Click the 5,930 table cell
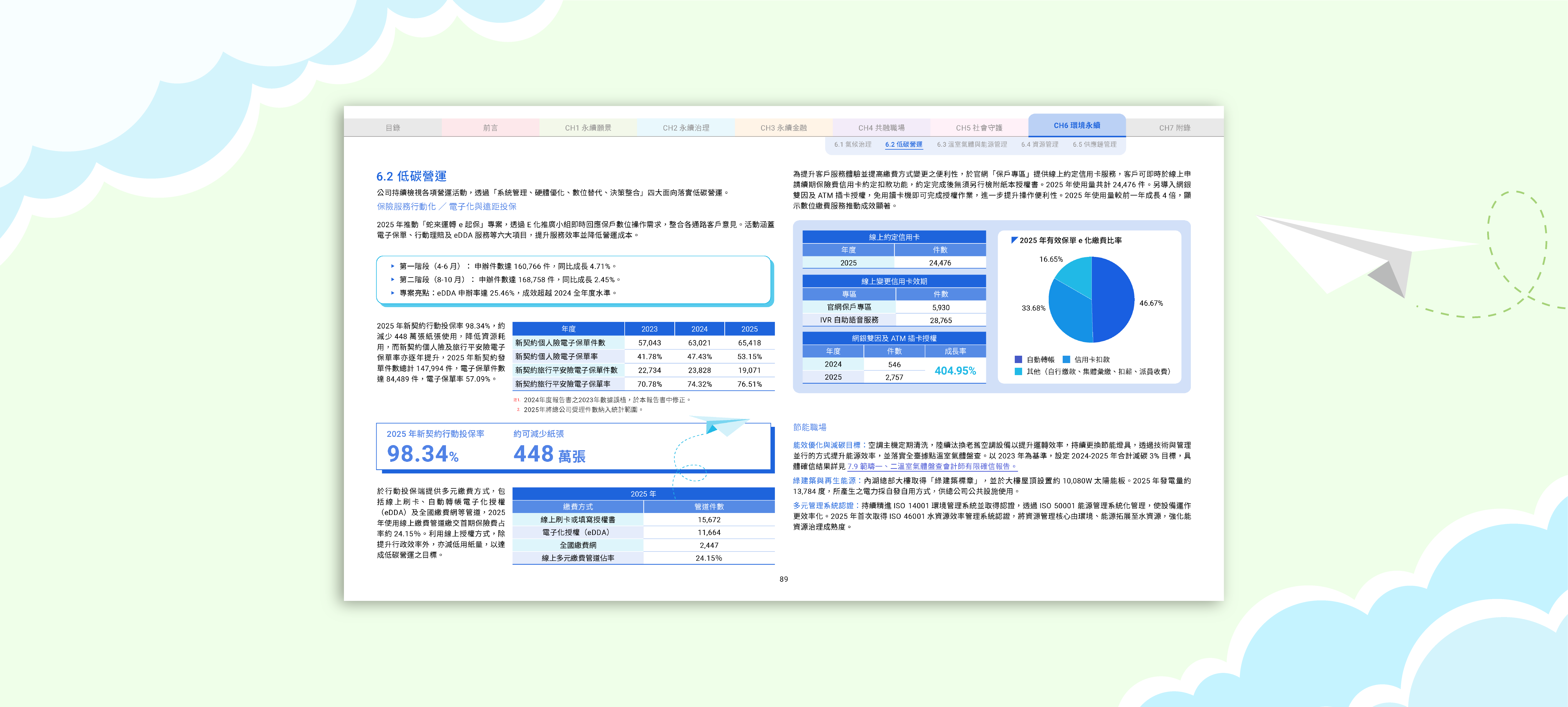 click(x=940, y=307)
